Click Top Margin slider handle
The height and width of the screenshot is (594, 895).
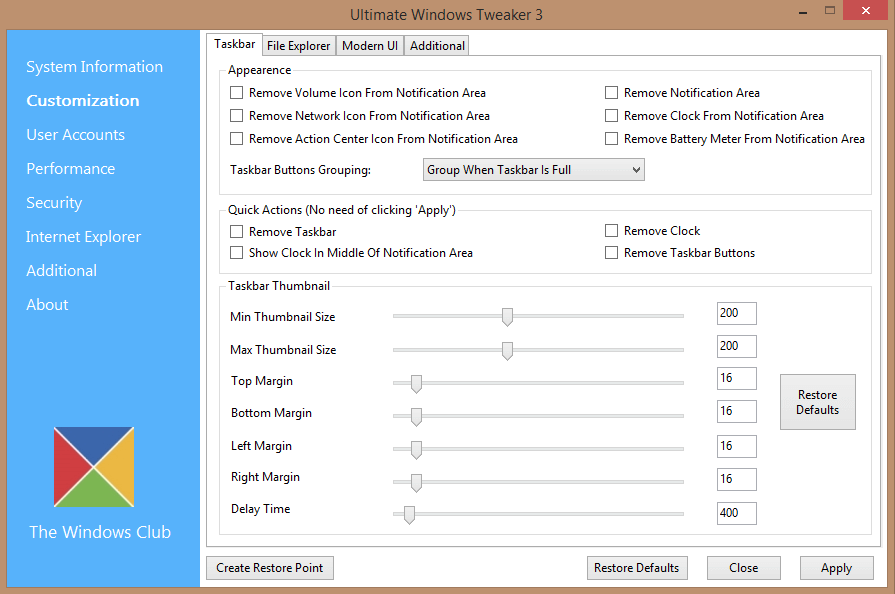pos(416,384)
